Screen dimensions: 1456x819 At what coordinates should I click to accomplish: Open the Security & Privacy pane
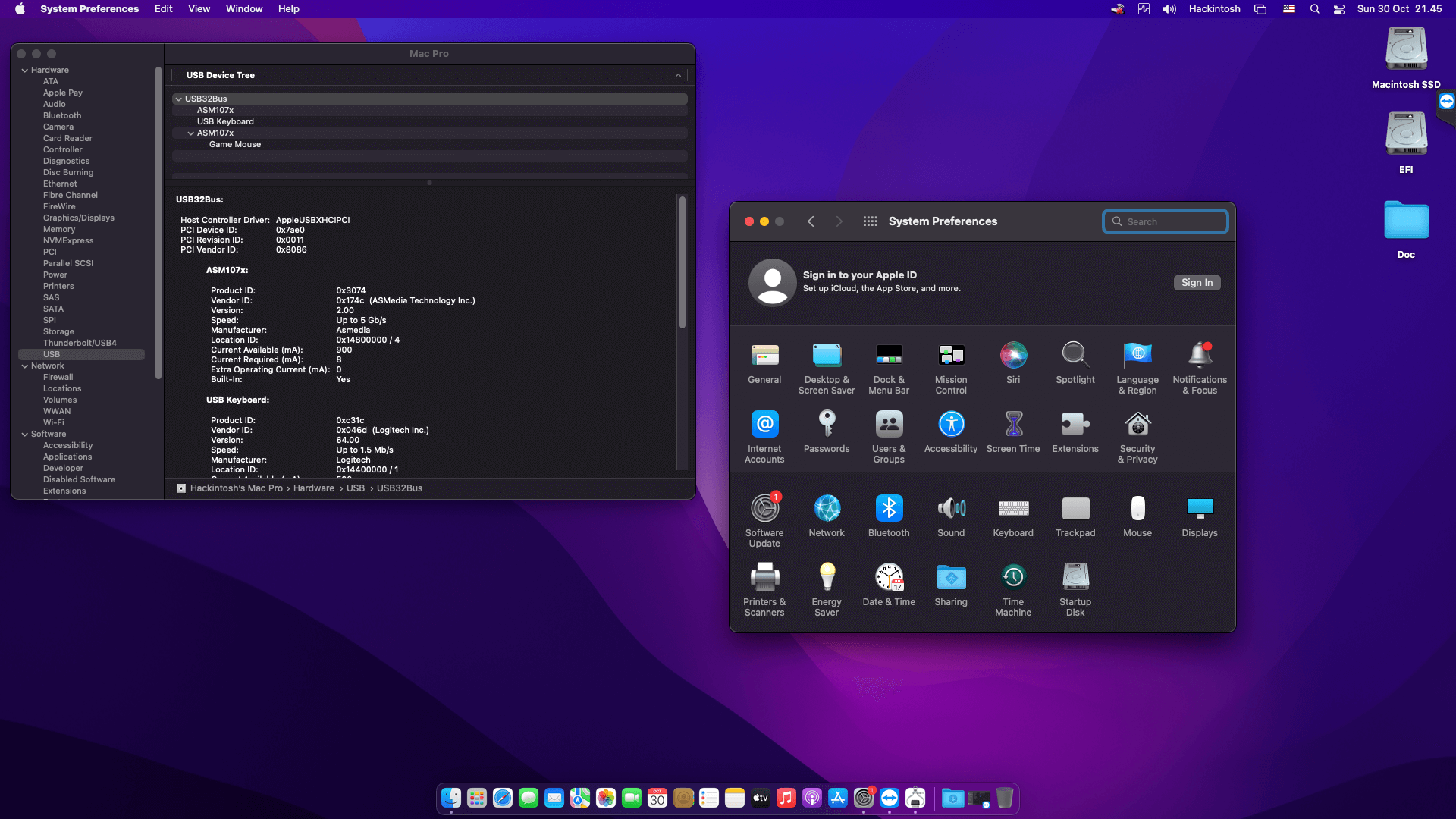[1137, 425]
